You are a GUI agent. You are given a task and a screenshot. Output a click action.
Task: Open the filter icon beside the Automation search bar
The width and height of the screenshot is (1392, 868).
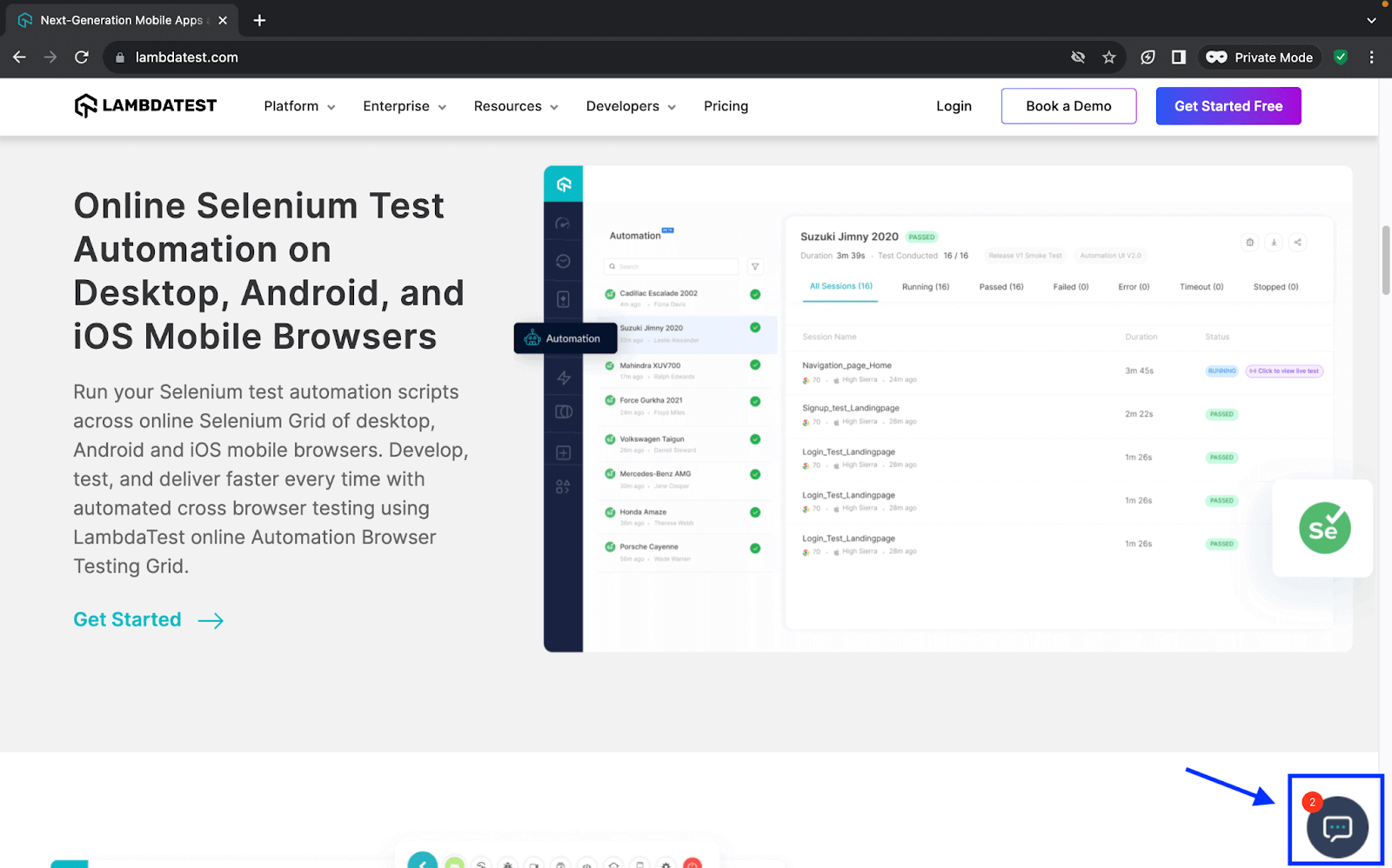point(754,266)
